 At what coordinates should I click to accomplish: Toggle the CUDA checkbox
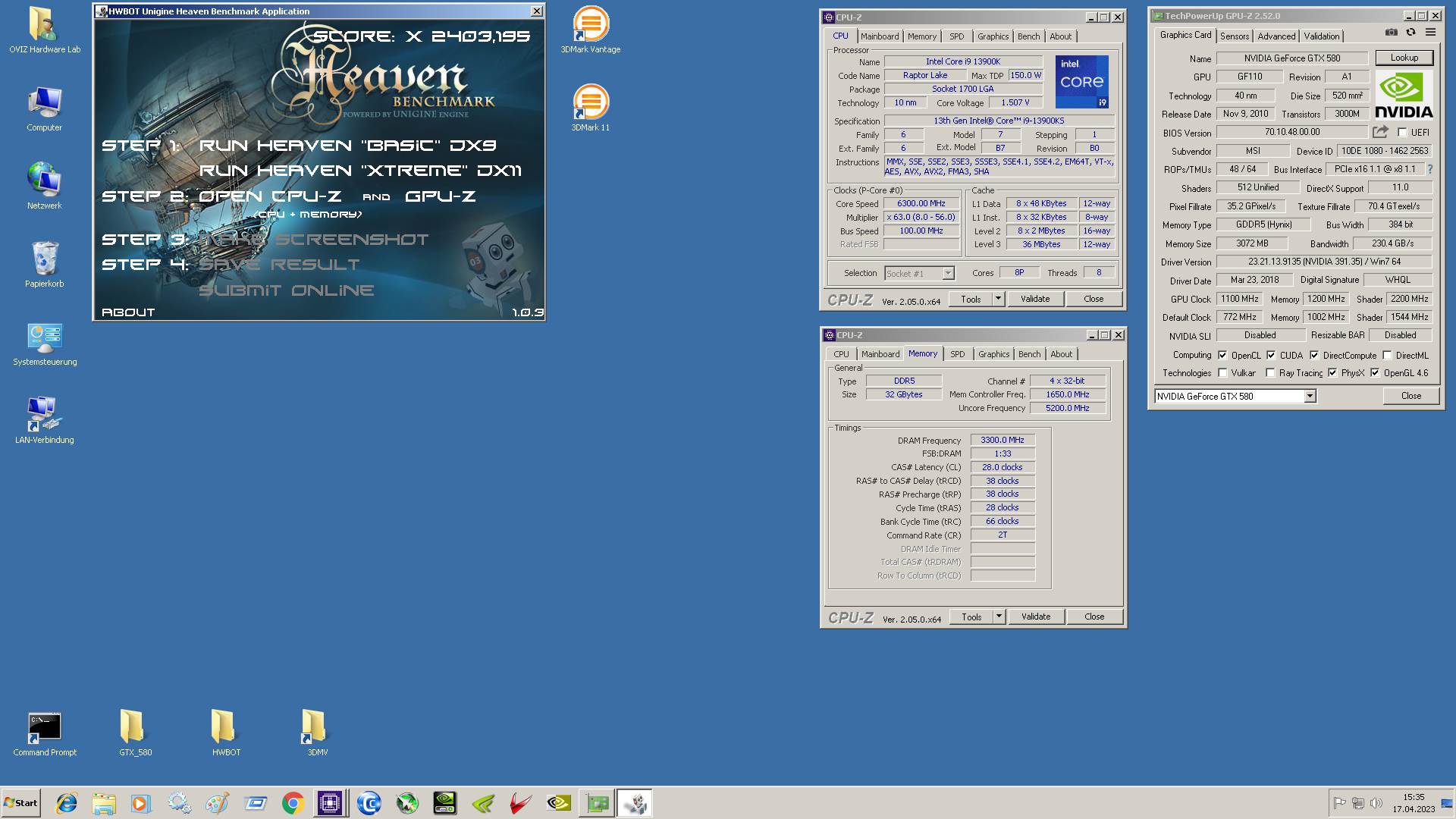pyautogui.click(x=1271, y=355)
